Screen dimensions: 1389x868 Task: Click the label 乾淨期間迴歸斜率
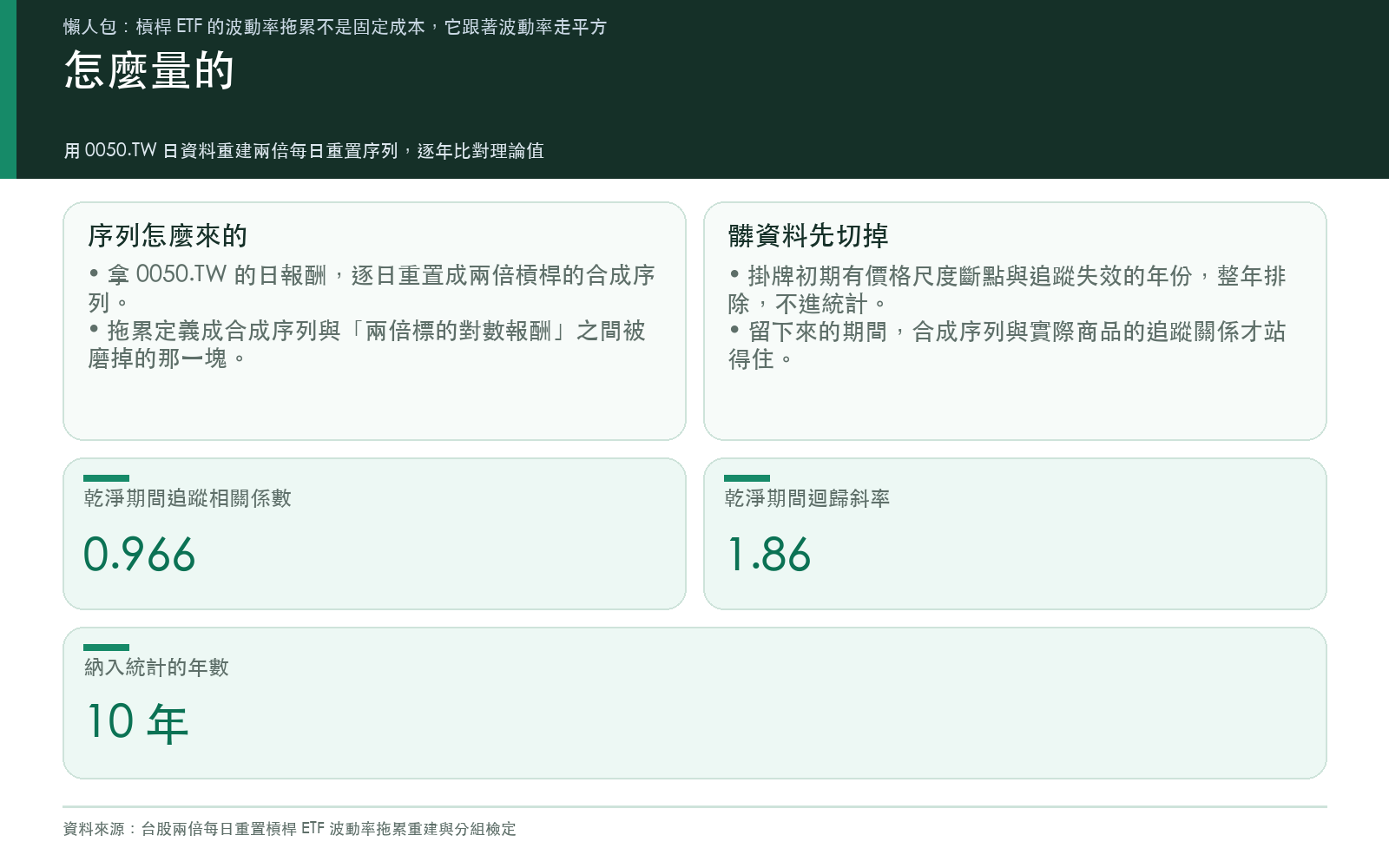[x=807, y=498]
